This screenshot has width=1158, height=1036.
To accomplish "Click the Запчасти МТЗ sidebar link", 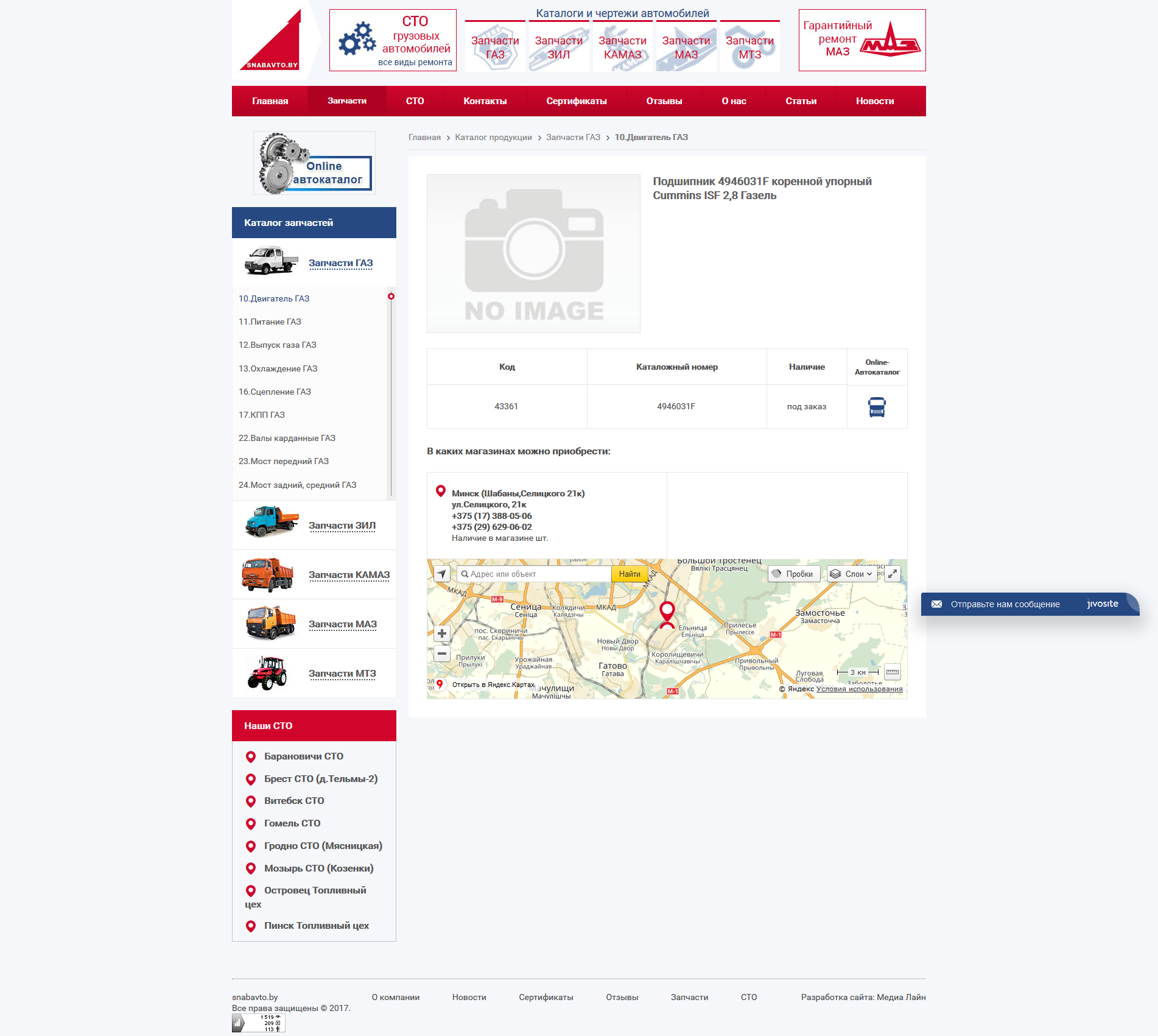I will pyautogui.click(x=342, y=674).
